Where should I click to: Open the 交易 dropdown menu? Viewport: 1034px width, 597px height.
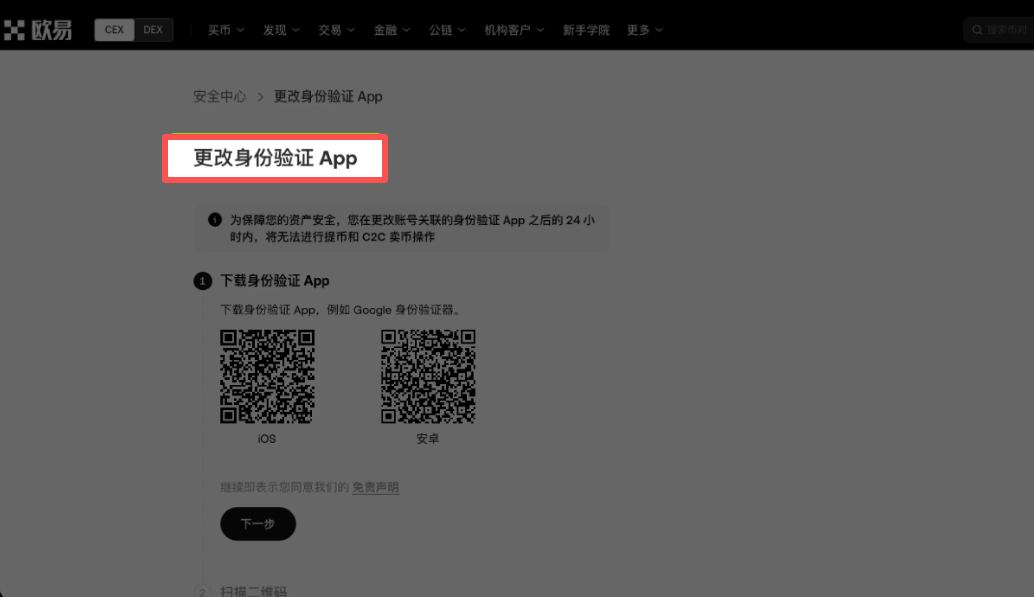coord(336,30)
